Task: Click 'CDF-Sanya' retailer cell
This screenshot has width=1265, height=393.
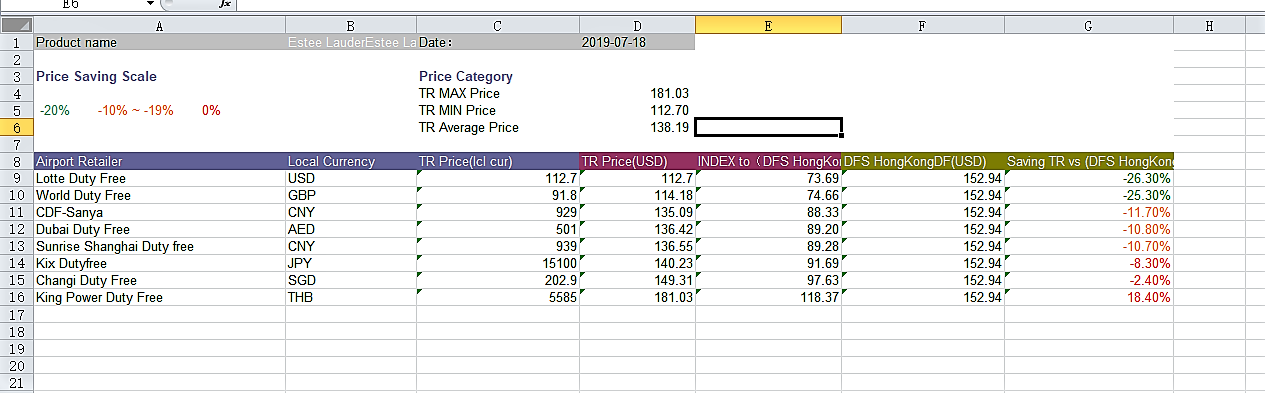Action: tap(159, 212)
